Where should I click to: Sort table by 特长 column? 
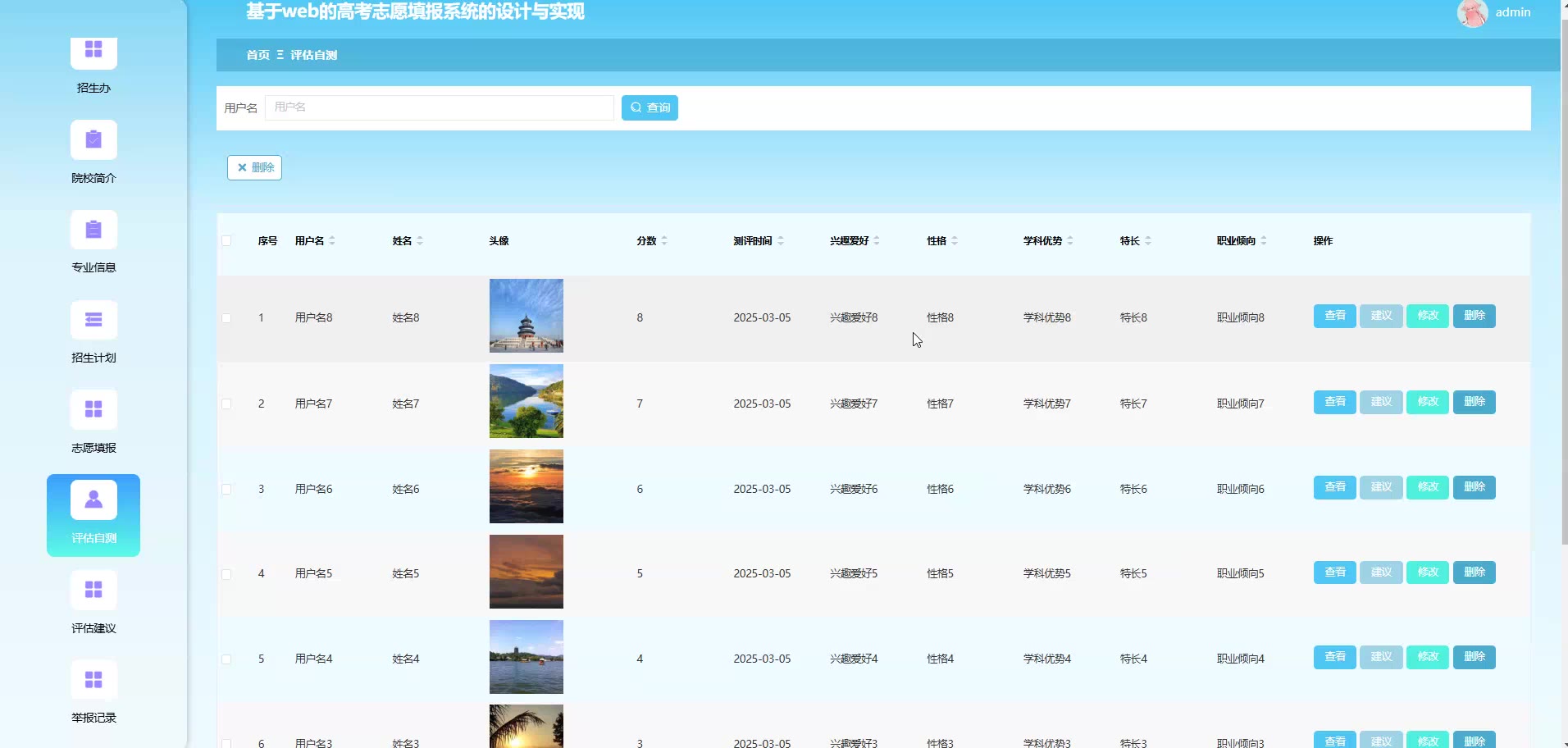[1148, 240]
